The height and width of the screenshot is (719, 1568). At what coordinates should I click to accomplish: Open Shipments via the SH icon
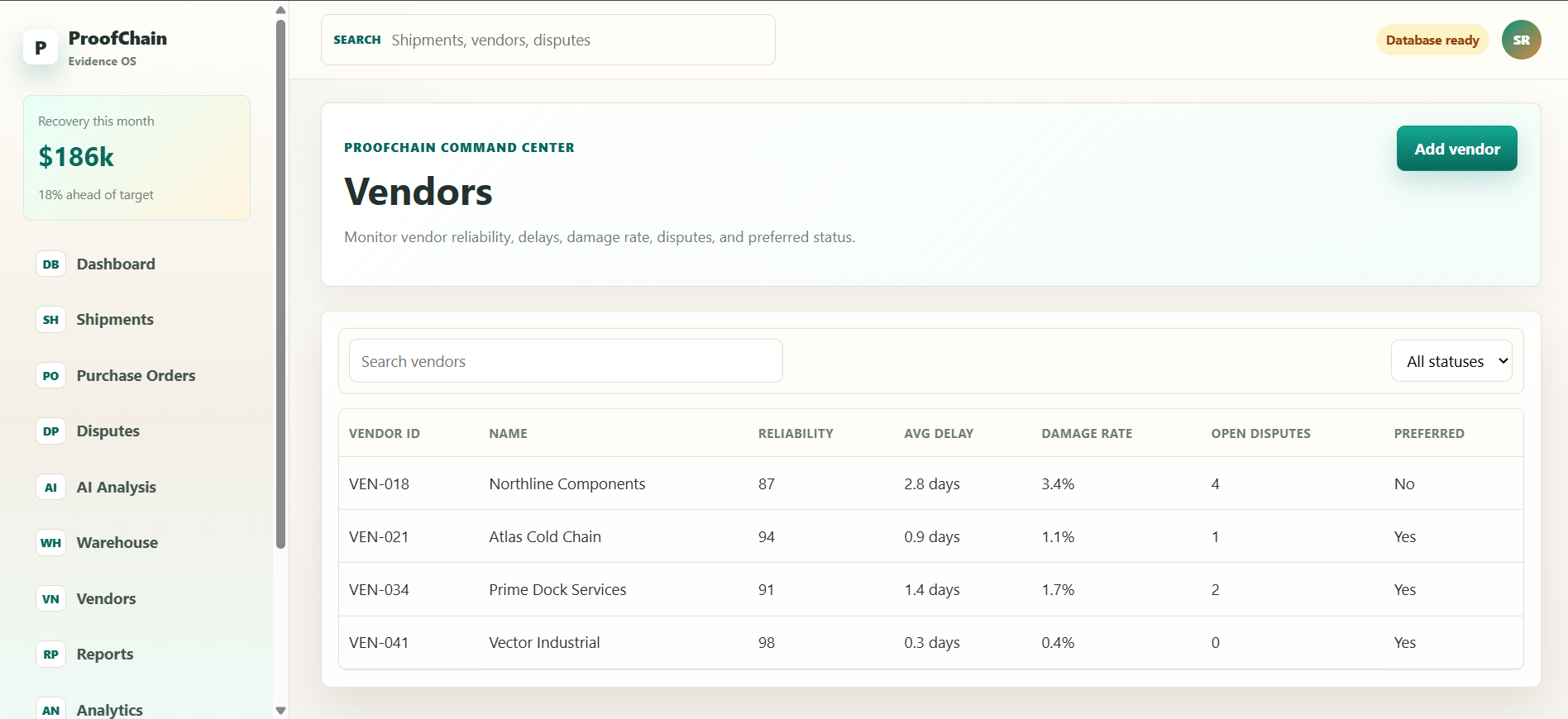point(50,320)
